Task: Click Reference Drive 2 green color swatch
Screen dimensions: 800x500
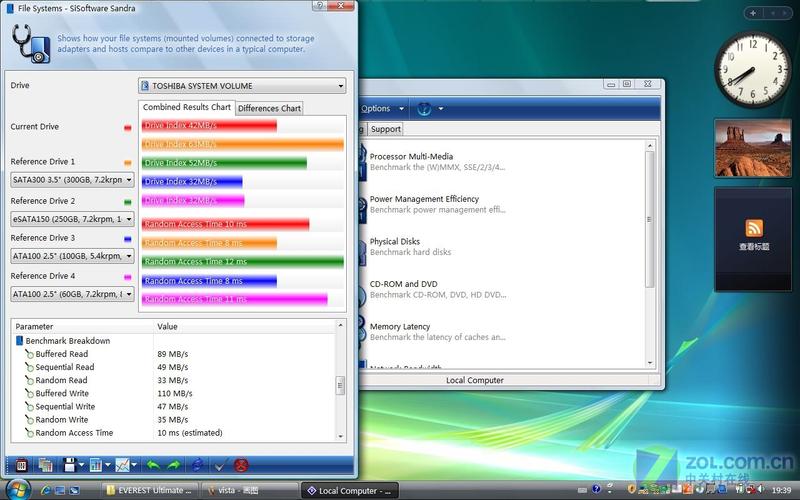Action: (x=128, y=202)
